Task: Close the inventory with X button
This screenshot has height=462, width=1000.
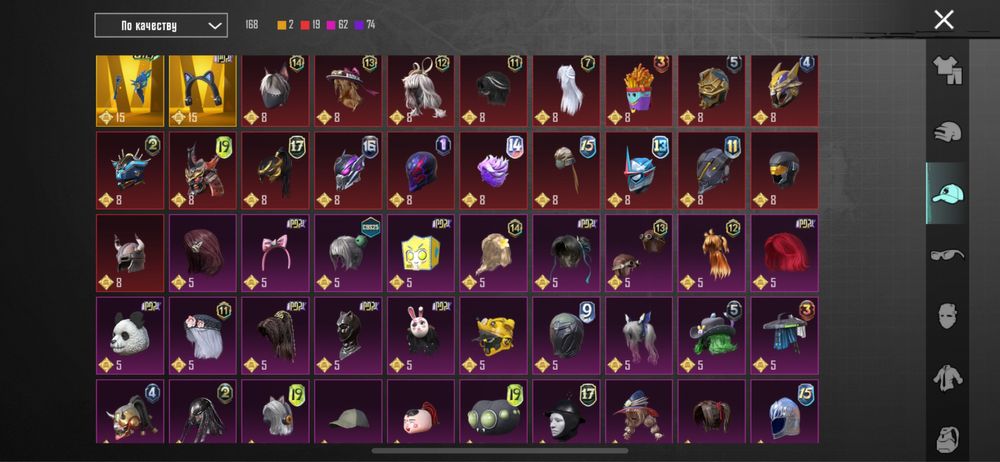Action: (944, 20)
